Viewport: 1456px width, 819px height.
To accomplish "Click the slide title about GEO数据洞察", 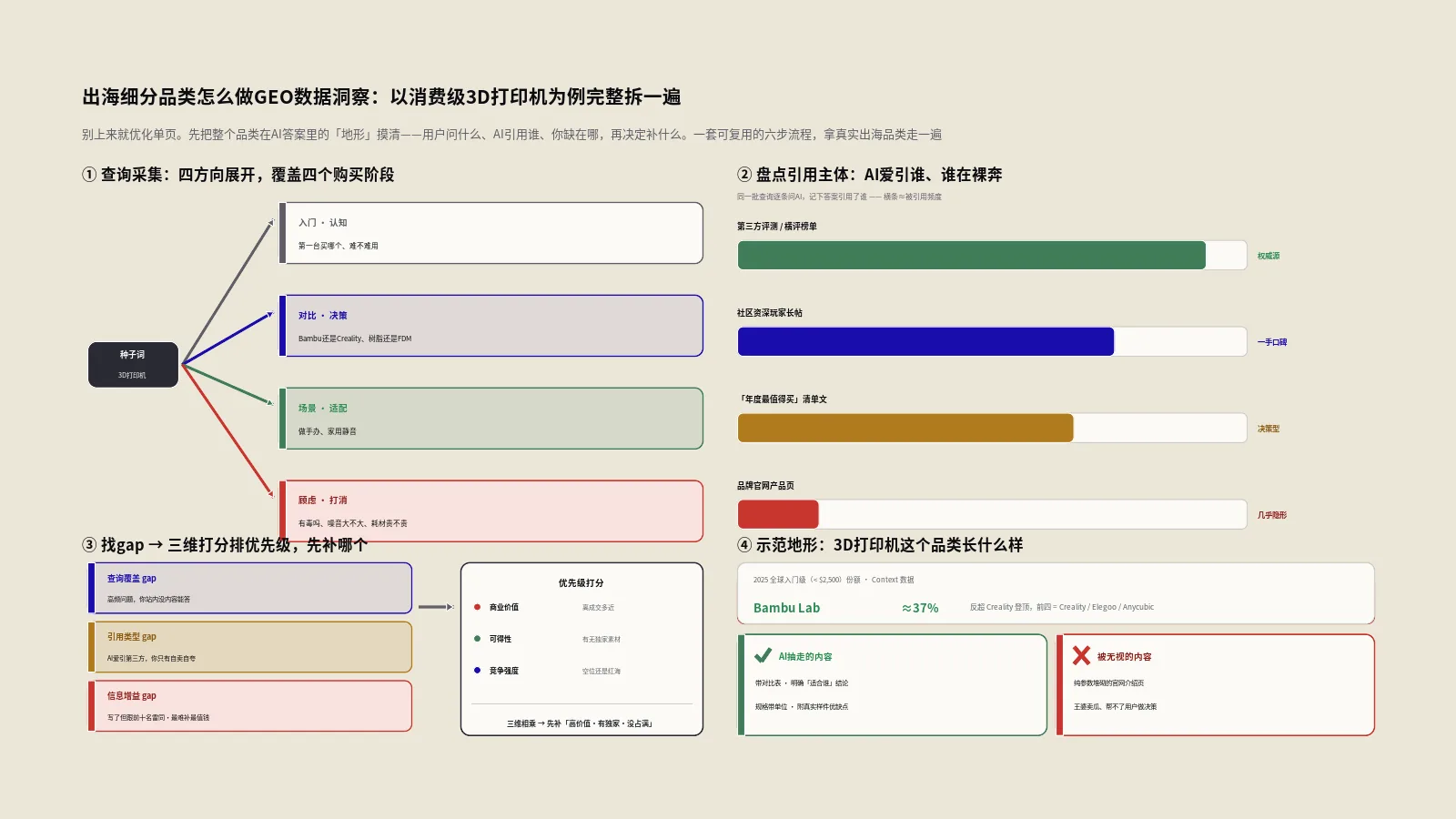I will click(x=381, y=96).
